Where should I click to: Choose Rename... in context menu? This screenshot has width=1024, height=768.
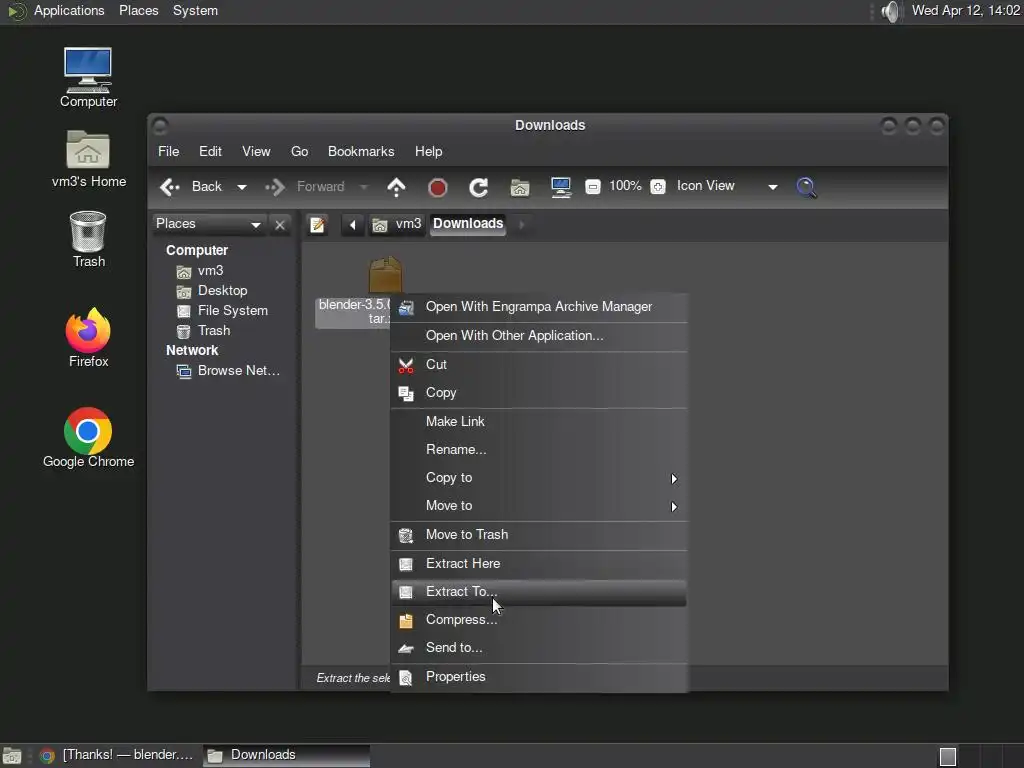coord(539,450)
